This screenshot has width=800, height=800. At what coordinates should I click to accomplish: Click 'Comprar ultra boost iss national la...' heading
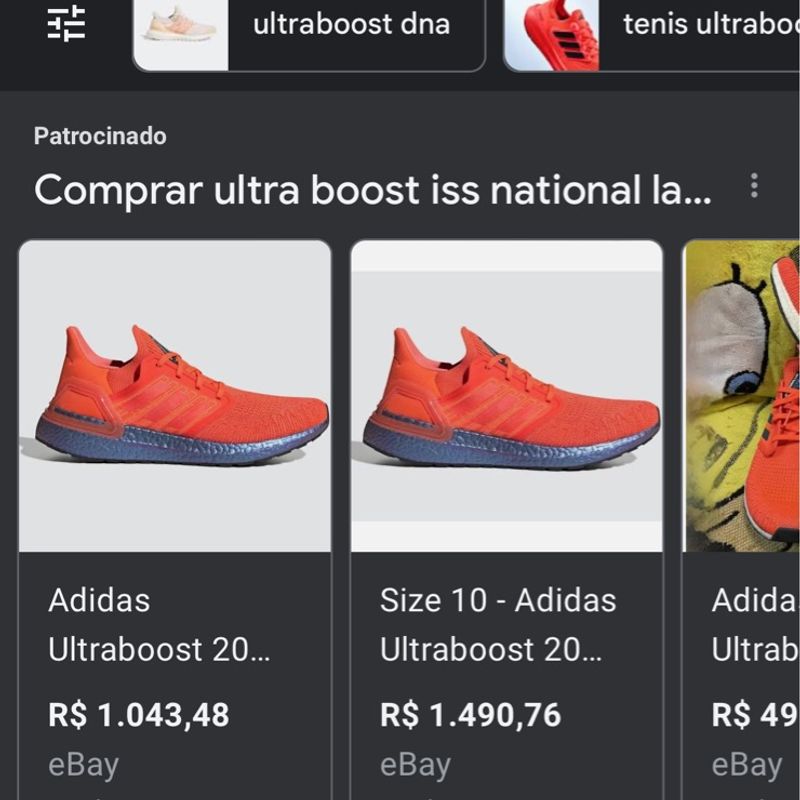[x=372, y=190]
